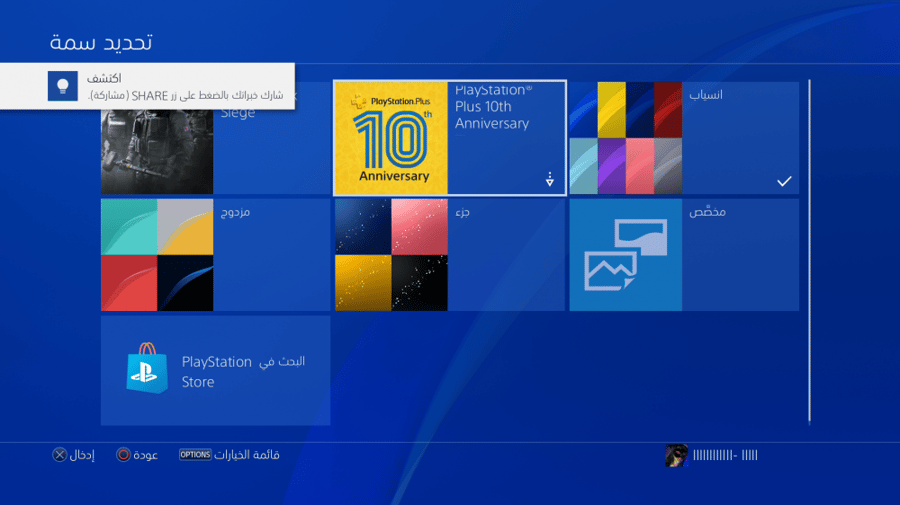Click the مزدوج theme label
The image size is (900, 505).
pyautogui.click(x=235, y=212)
